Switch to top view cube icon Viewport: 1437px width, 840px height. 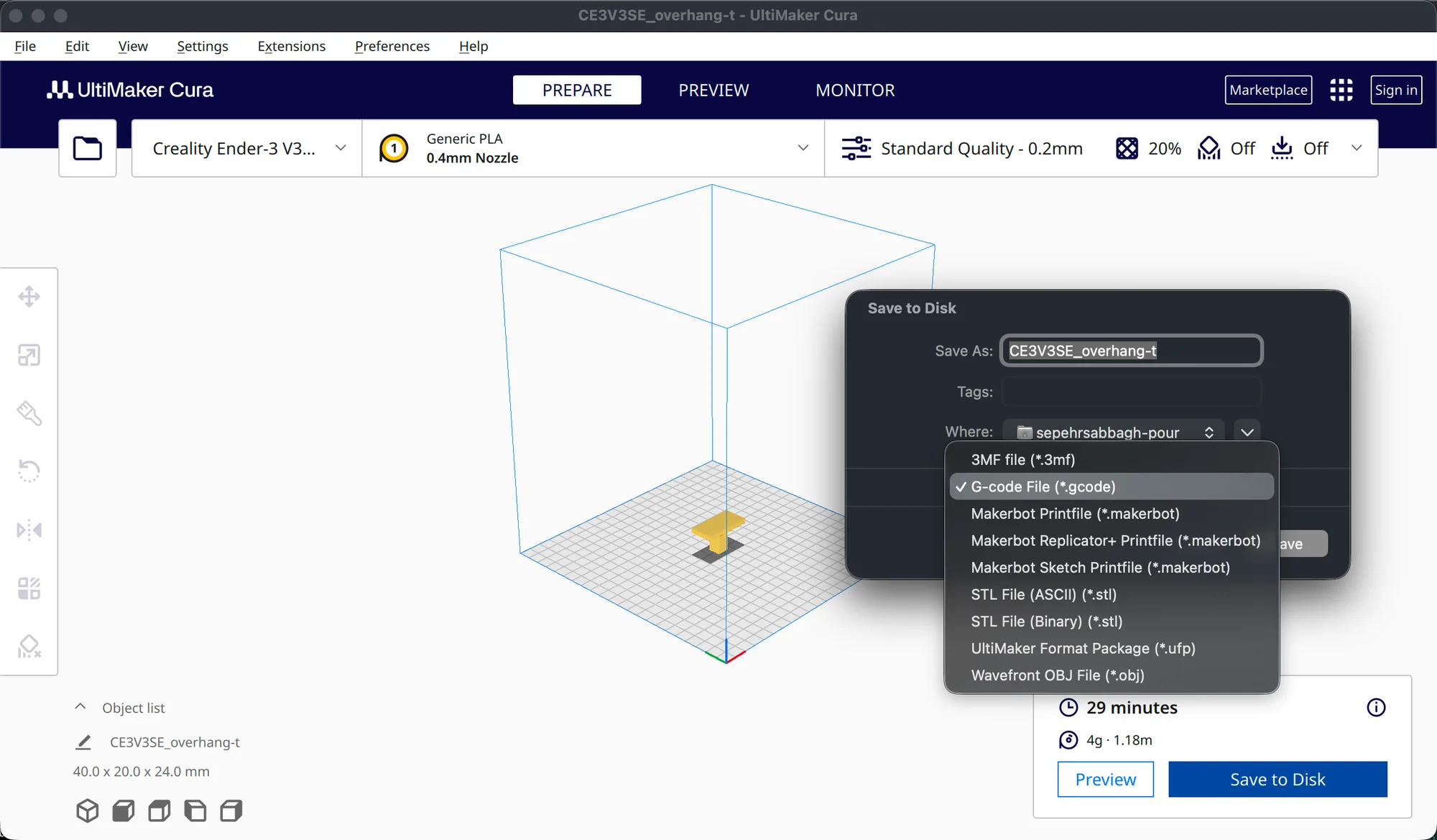click(x=160, y=811)
